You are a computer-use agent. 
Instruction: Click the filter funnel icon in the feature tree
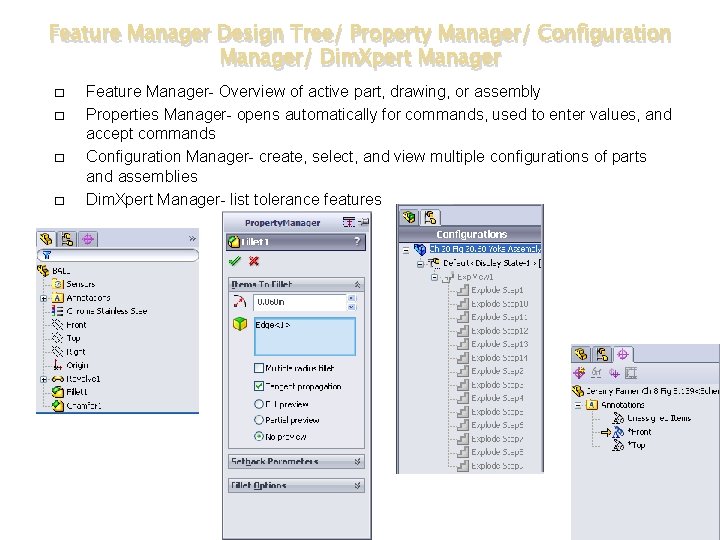click(x=47, y=255)
